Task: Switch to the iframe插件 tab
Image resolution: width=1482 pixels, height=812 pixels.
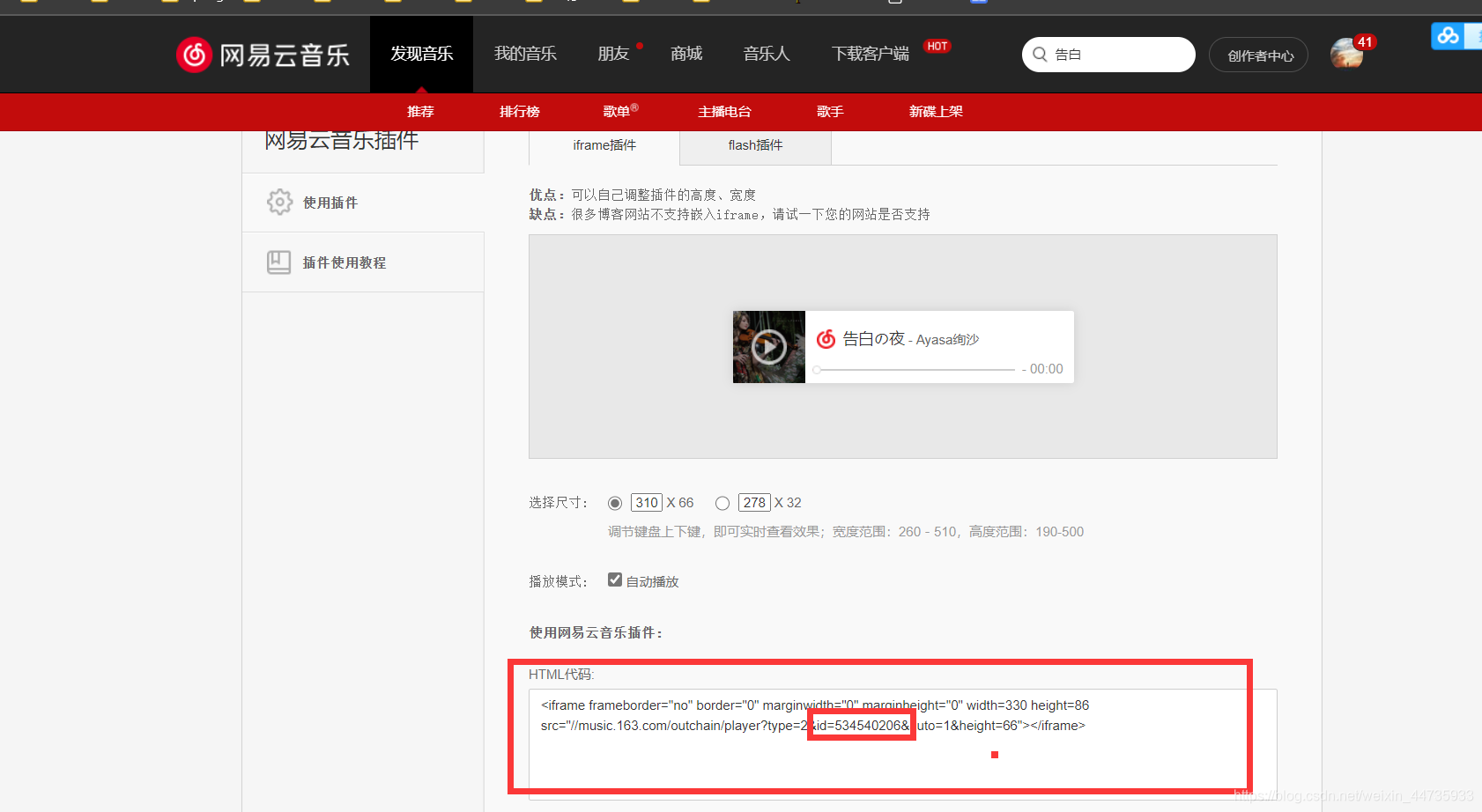Action: [604, 145]
